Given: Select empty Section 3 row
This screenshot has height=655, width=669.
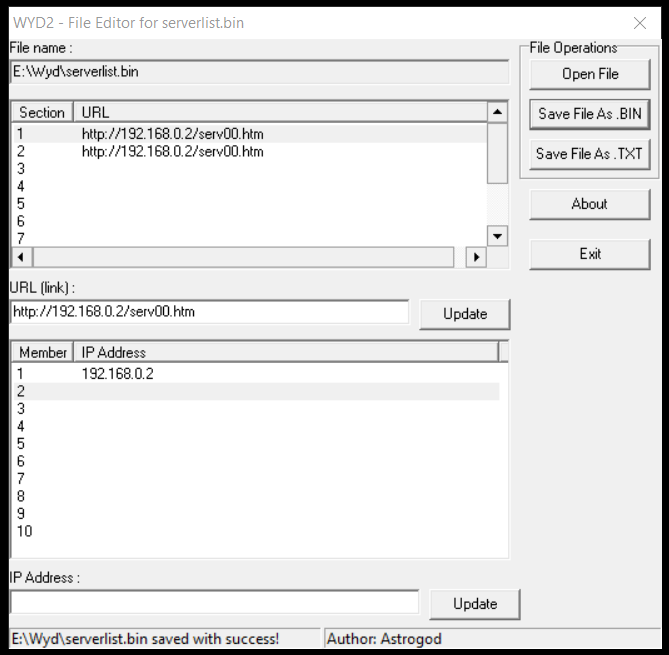Looking at the screenshot, I should (x=250, y=169).
